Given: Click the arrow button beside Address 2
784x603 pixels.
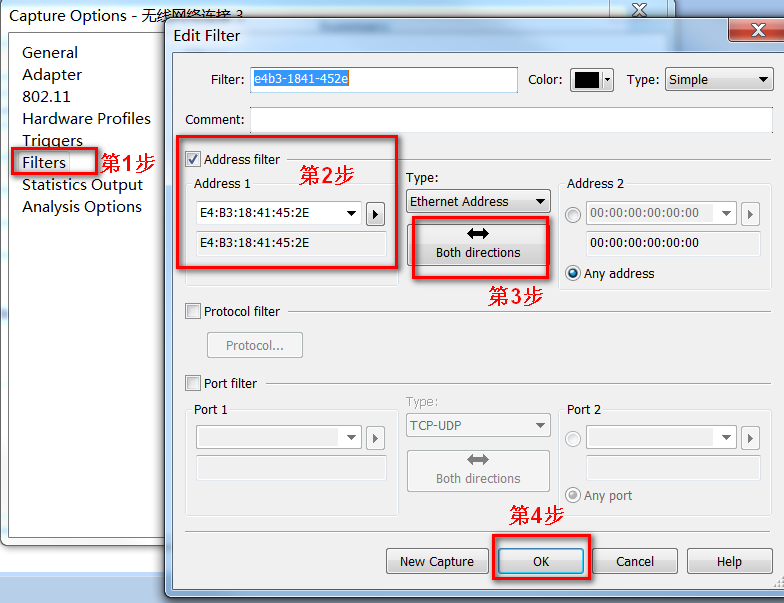Looking at the screenshot, I should point(749,213).
